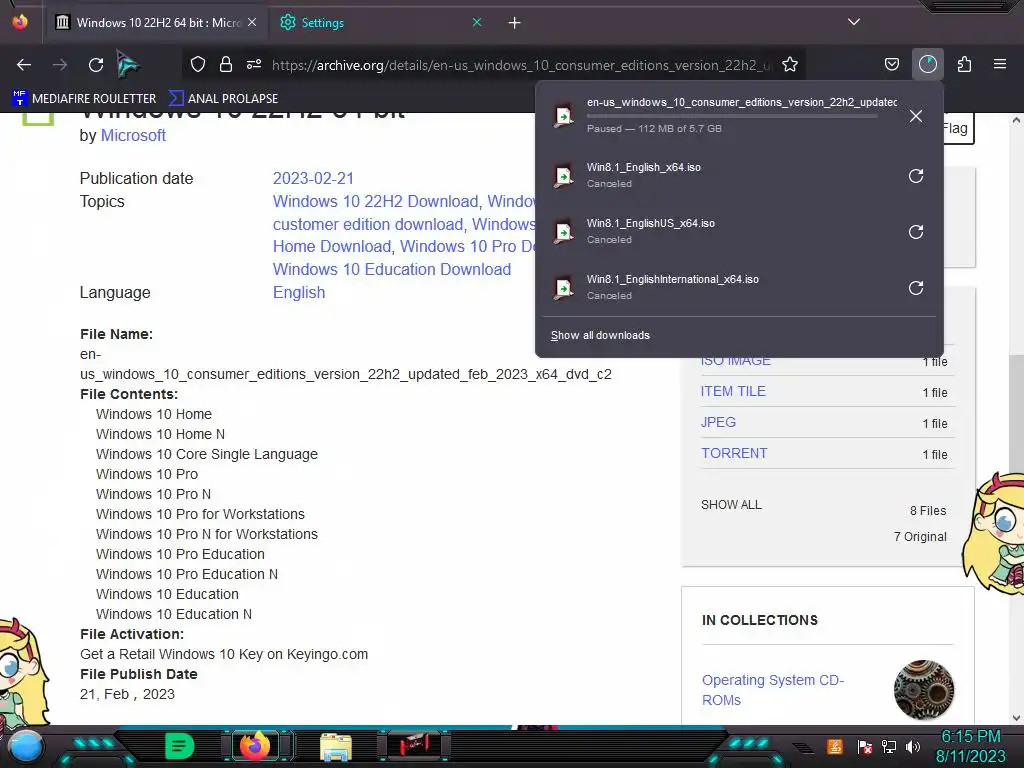Select the Windows 10 Pro list entry
Screen dimensions: 1024x768
(x=147, y=474)
